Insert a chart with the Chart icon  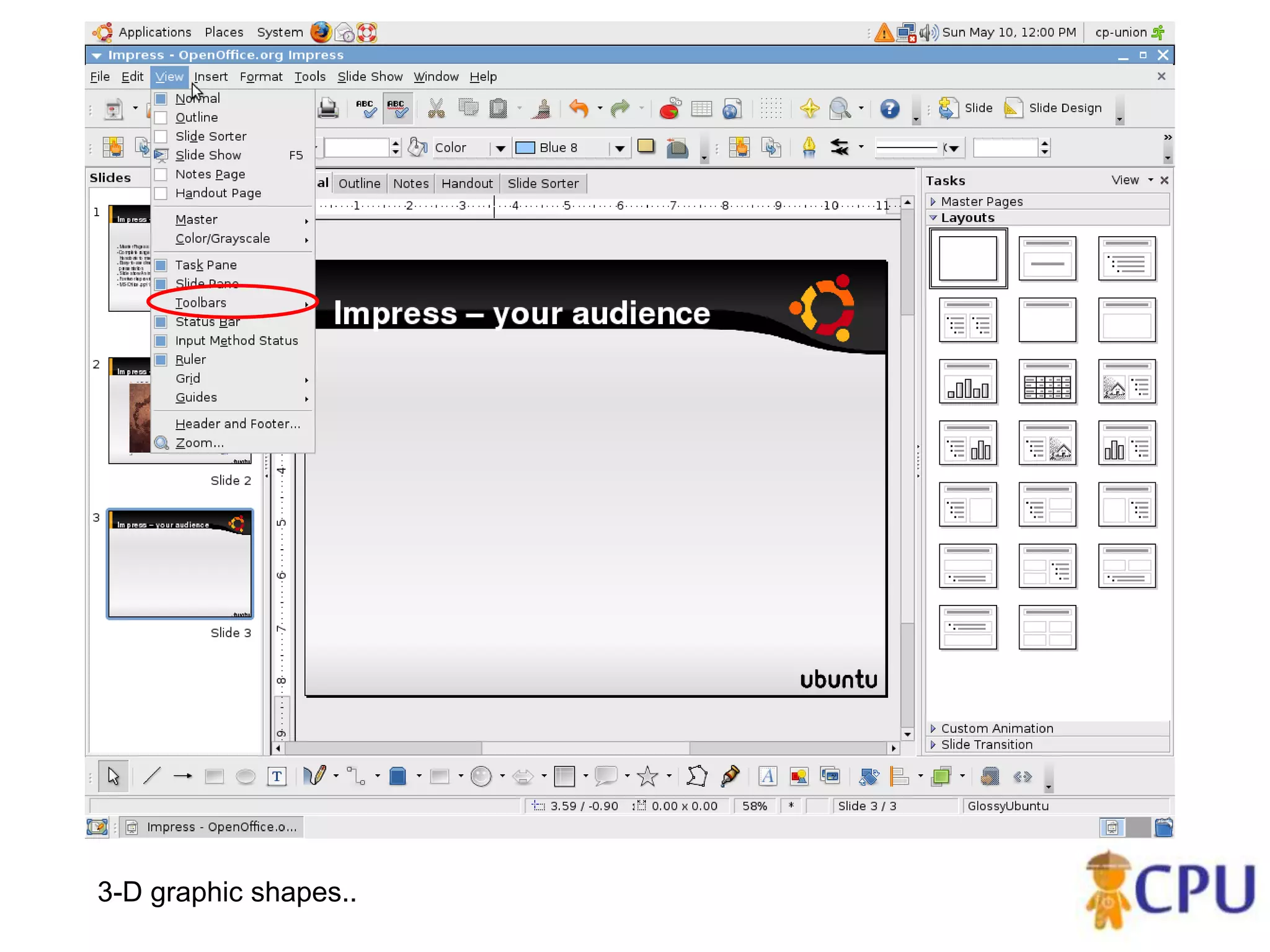(x=670, y=108)
